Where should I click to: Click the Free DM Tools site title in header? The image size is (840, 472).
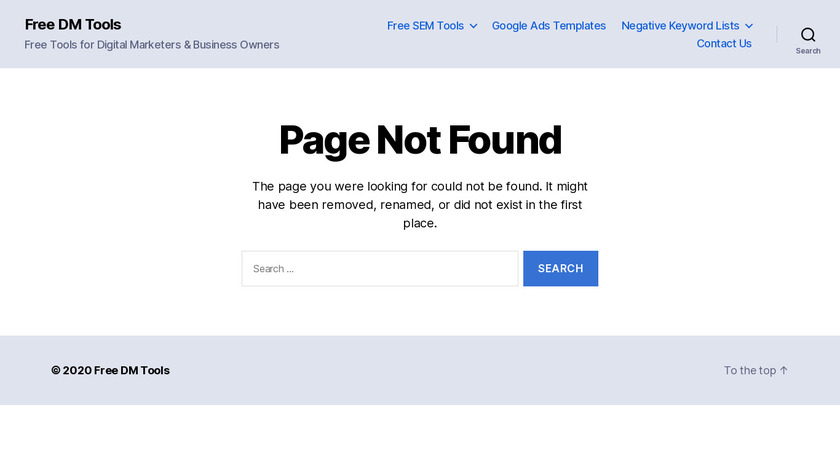tap(73, 24)
